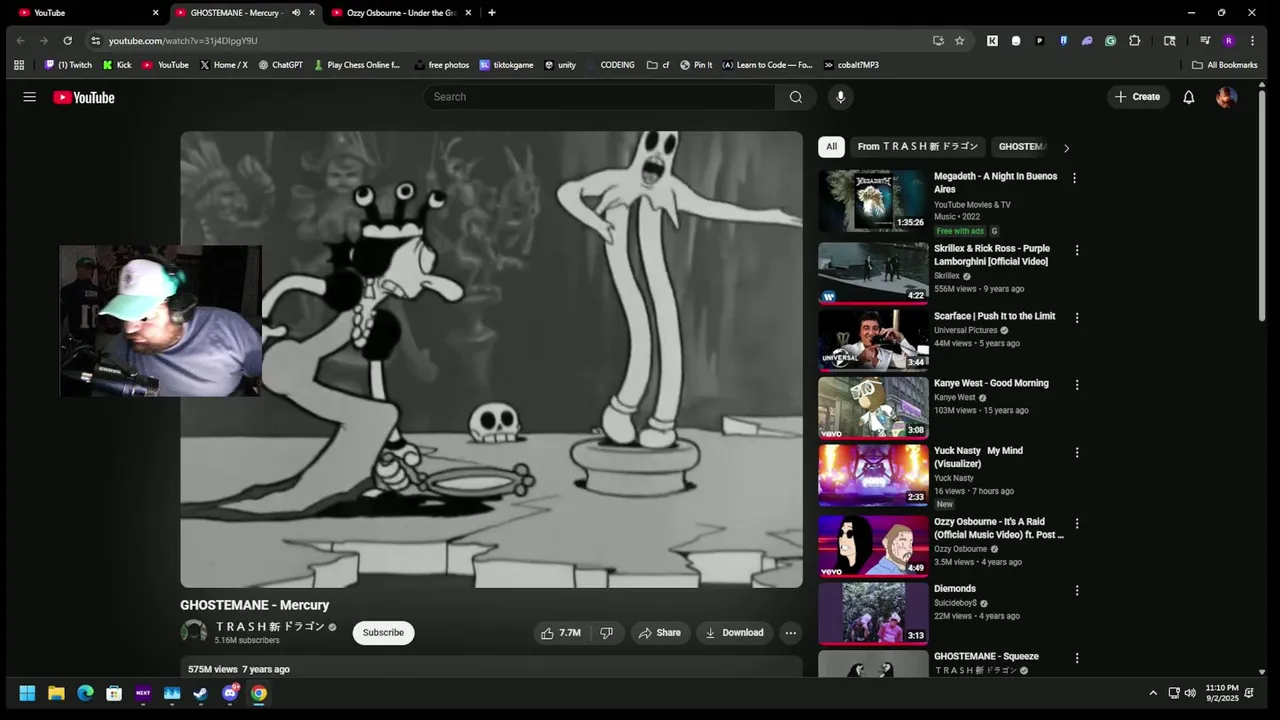Reload the page in browser toolbar
Screen dimensions: 1280x720
pyautogui.click(x=67, y=41)
